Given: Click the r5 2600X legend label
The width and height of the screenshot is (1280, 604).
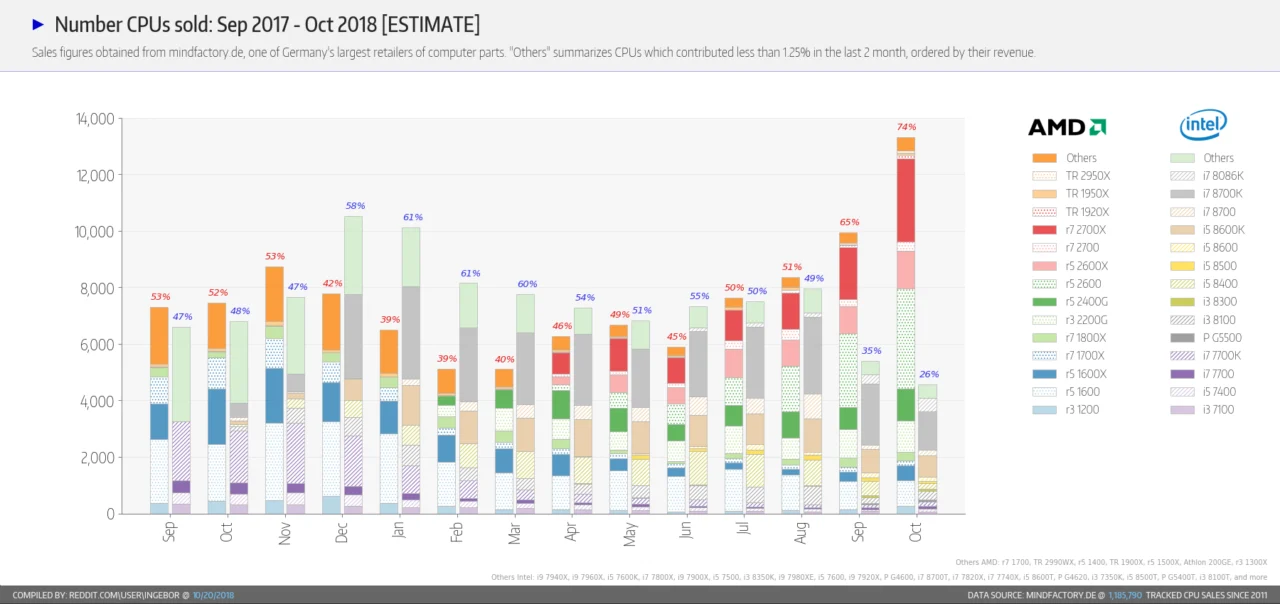Looking at the screenshot, I should (1085, 266).
